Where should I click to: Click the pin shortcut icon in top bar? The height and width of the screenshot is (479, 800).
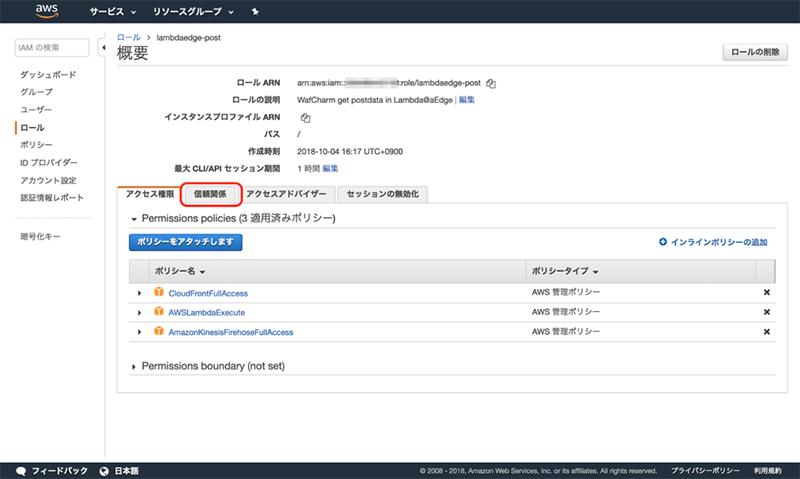pos(255,13)
